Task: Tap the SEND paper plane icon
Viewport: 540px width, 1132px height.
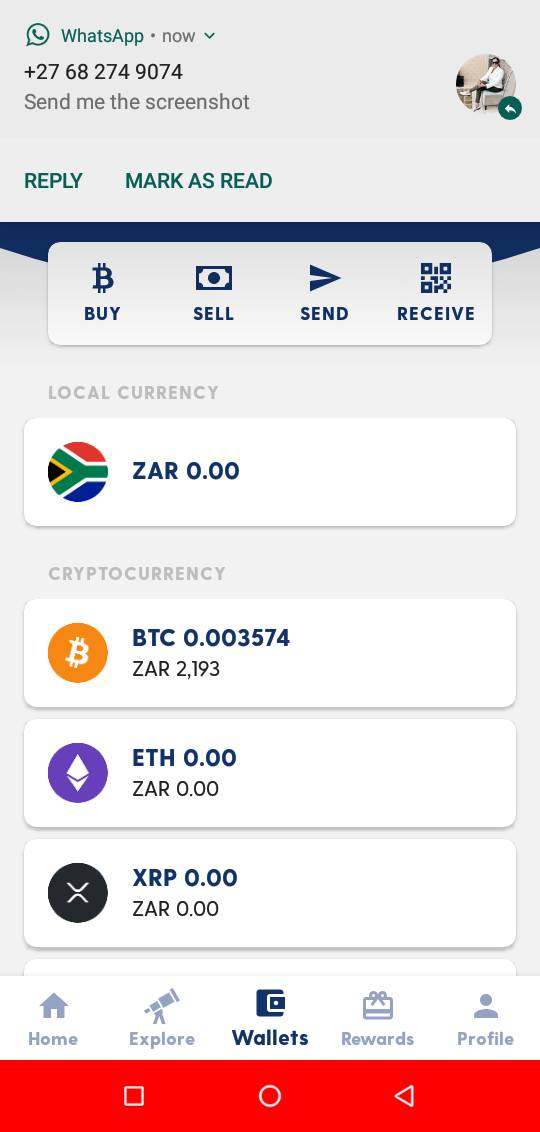Action: click(x=324, y=278)
